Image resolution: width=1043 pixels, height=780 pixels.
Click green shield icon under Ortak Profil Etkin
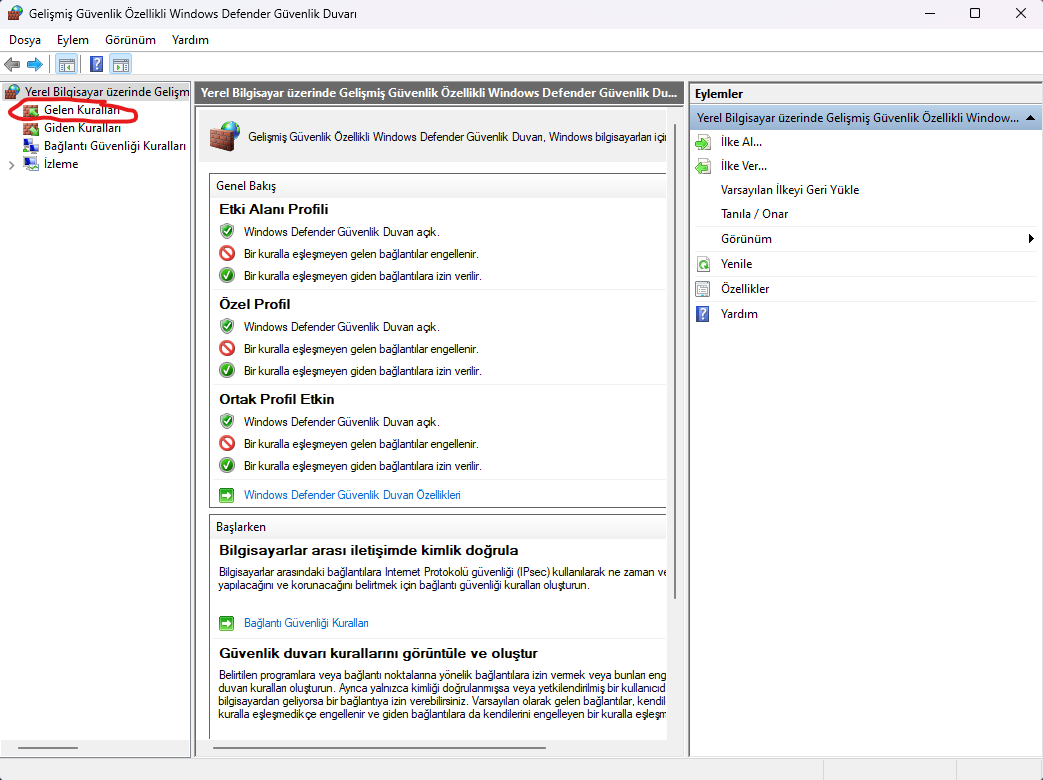[x=227, y=422]
